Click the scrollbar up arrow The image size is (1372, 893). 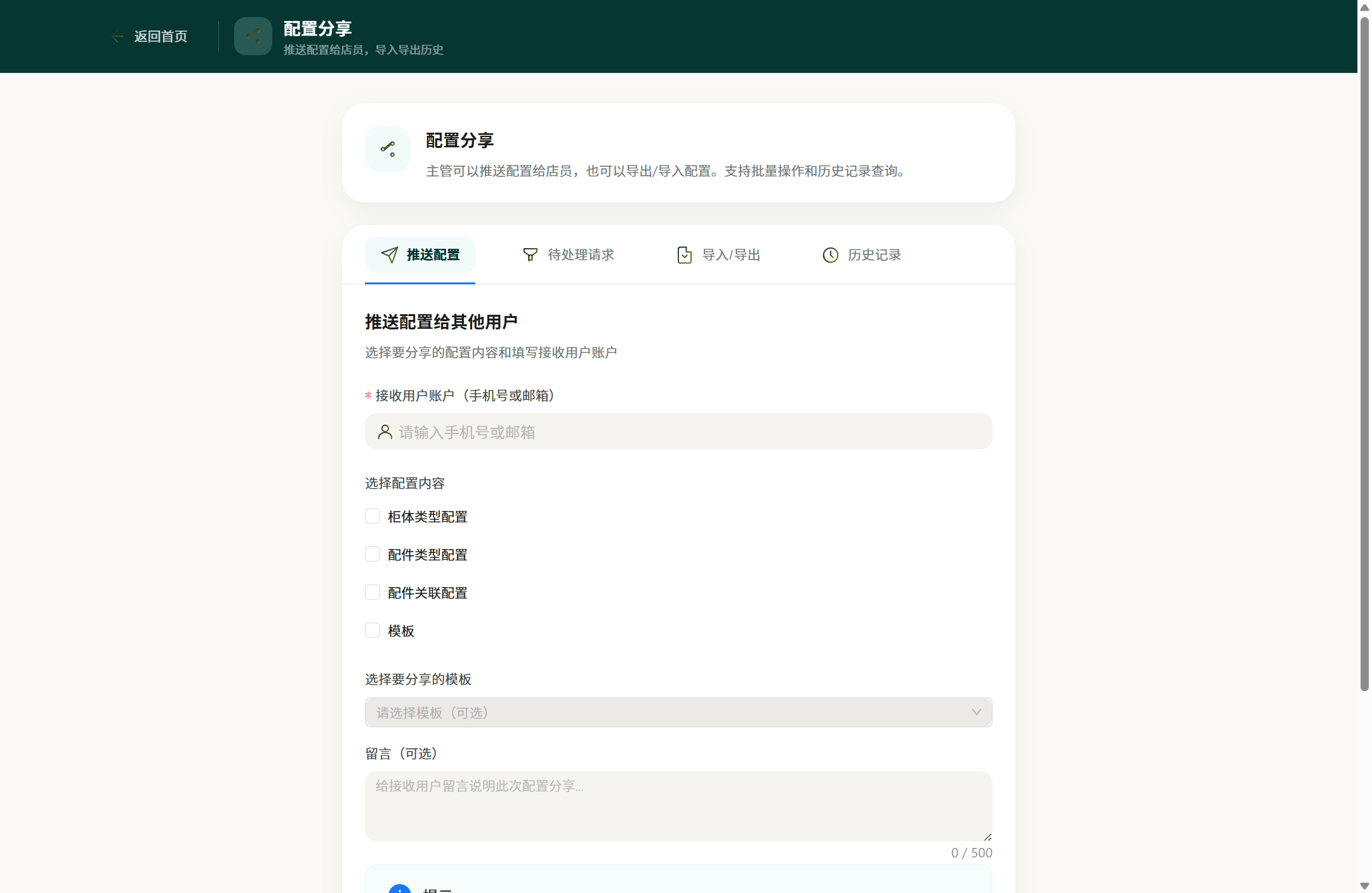[x=1364, y=8]
